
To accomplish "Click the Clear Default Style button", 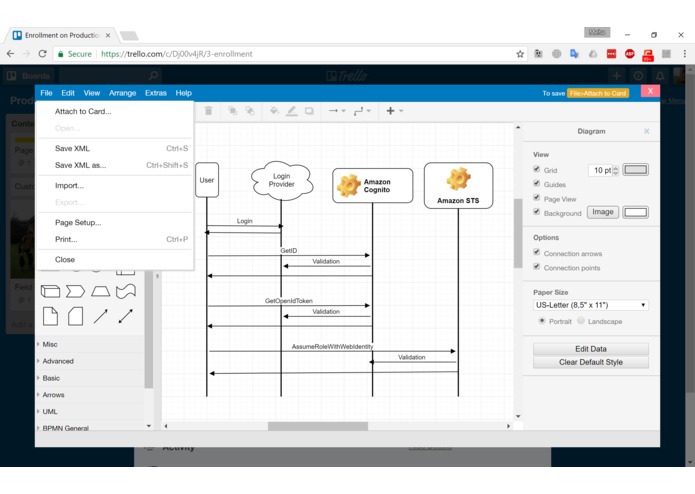I will [x=591, y=362].
